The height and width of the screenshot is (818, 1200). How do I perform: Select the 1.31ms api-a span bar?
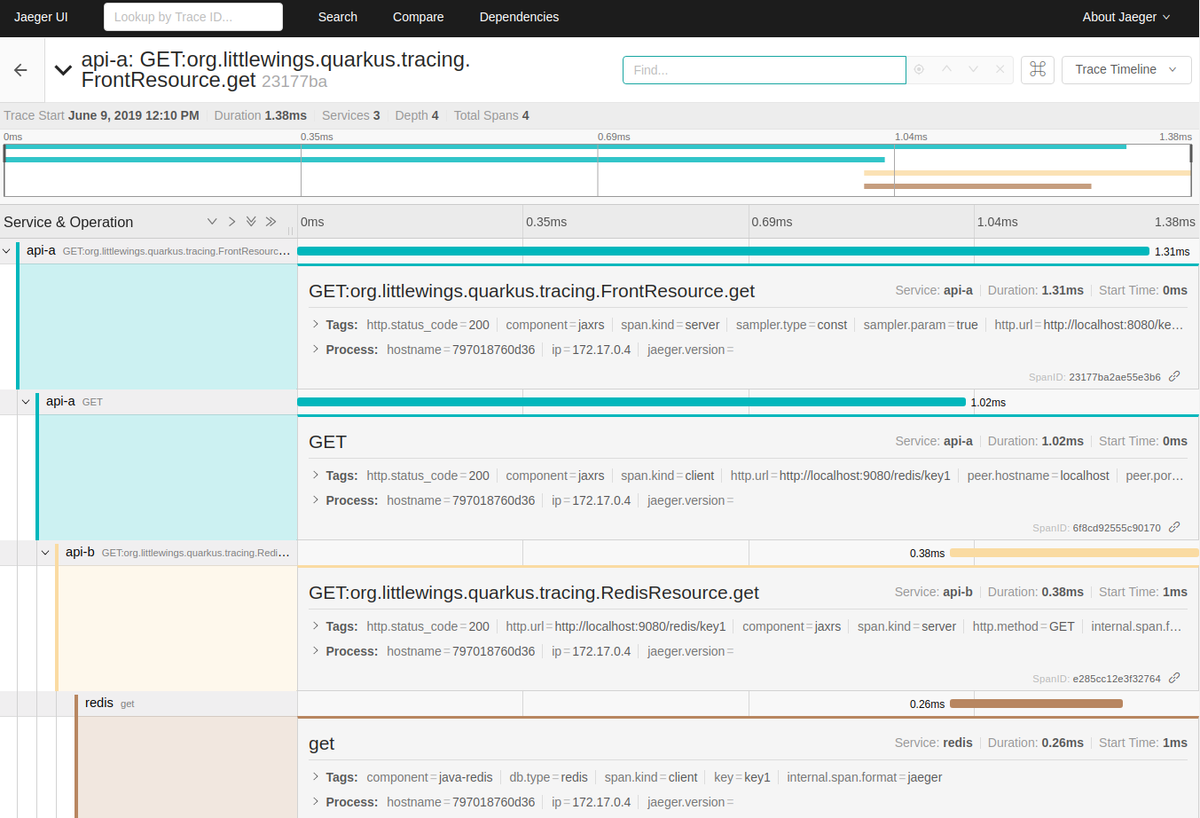tap(723, 251)
